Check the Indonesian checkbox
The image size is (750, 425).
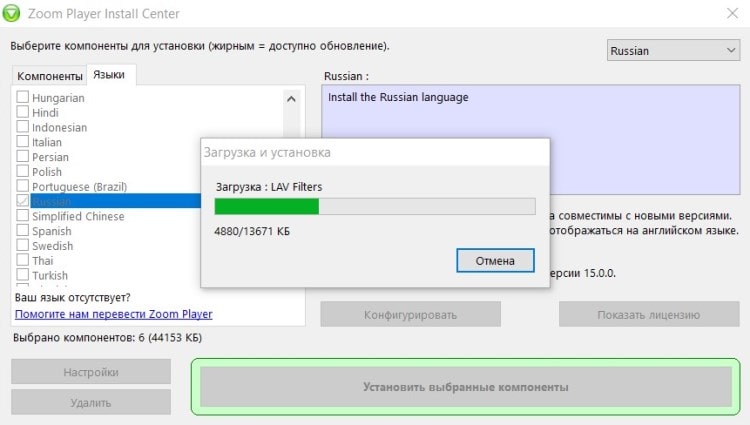[22, 127]
